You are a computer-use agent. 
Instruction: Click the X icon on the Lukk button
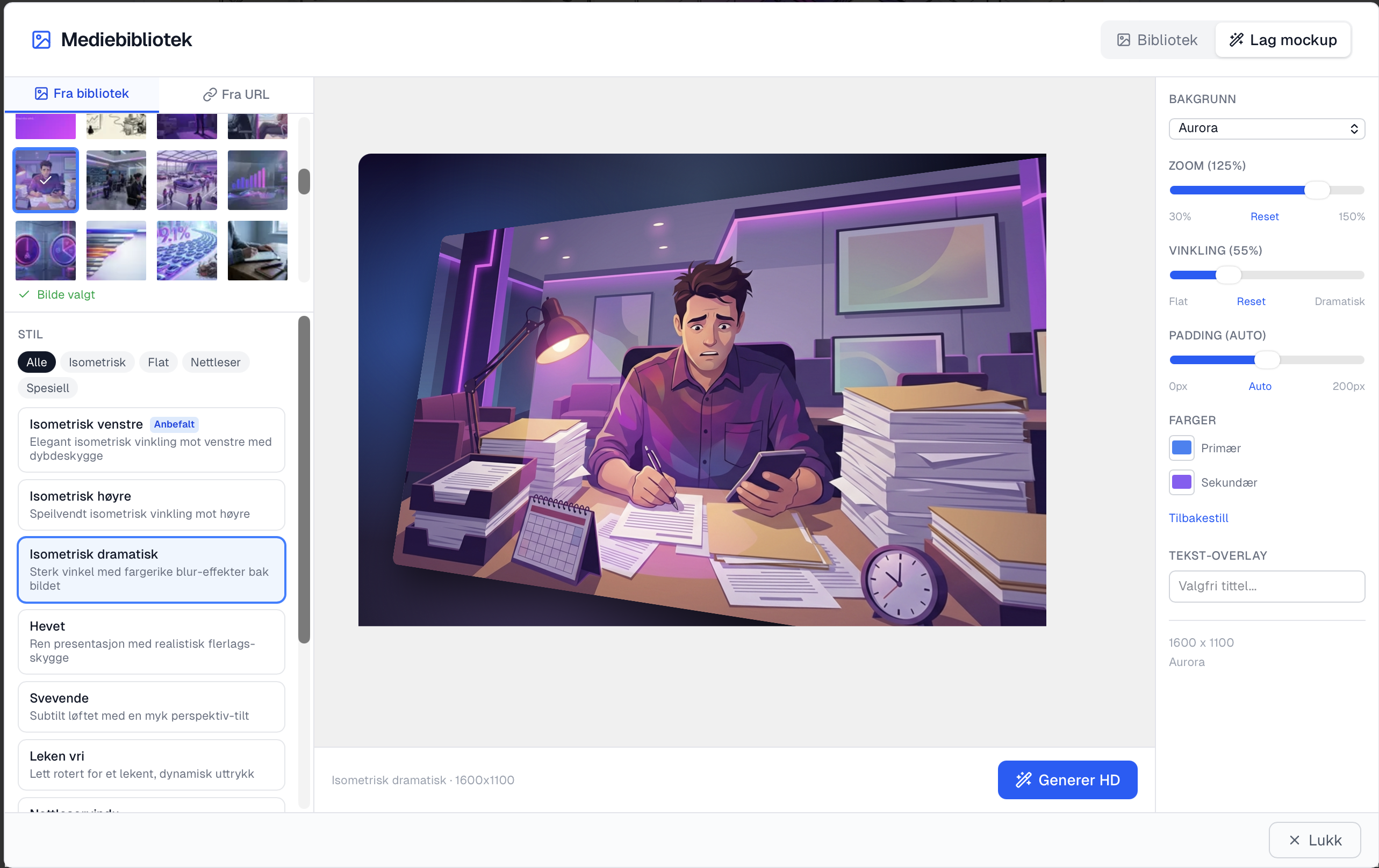point(1294,840)
